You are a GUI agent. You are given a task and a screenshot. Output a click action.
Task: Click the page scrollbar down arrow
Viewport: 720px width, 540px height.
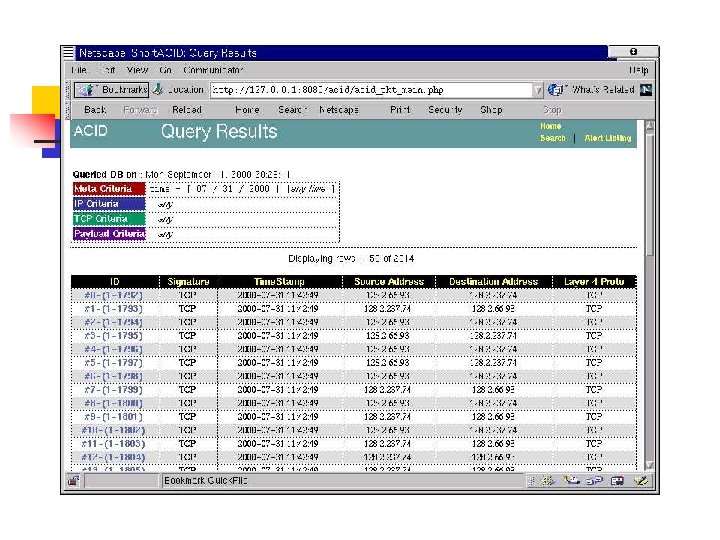(649, 465)
